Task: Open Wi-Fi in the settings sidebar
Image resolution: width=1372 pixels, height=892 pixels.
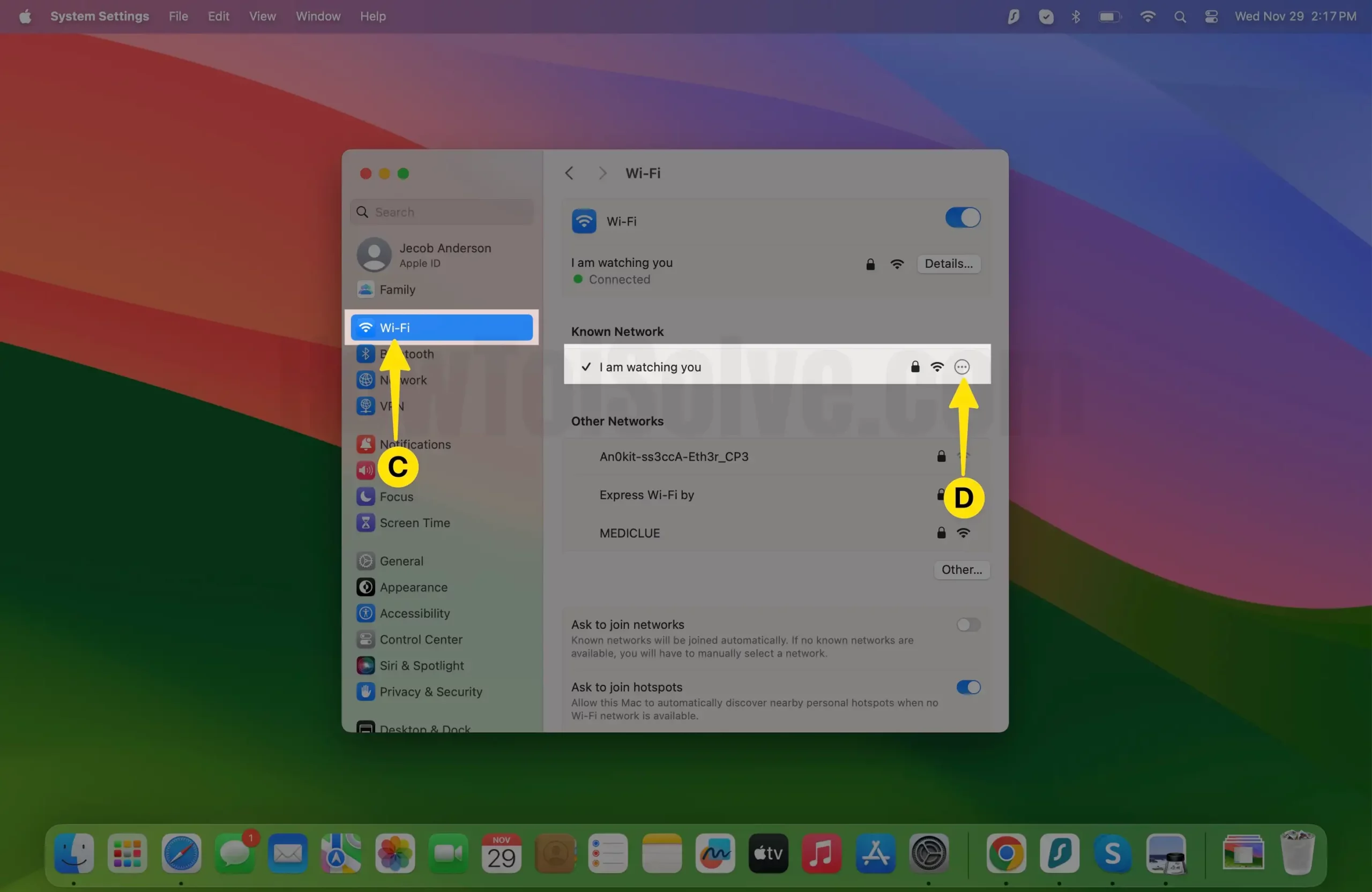Action: click(x=441, y=327)
